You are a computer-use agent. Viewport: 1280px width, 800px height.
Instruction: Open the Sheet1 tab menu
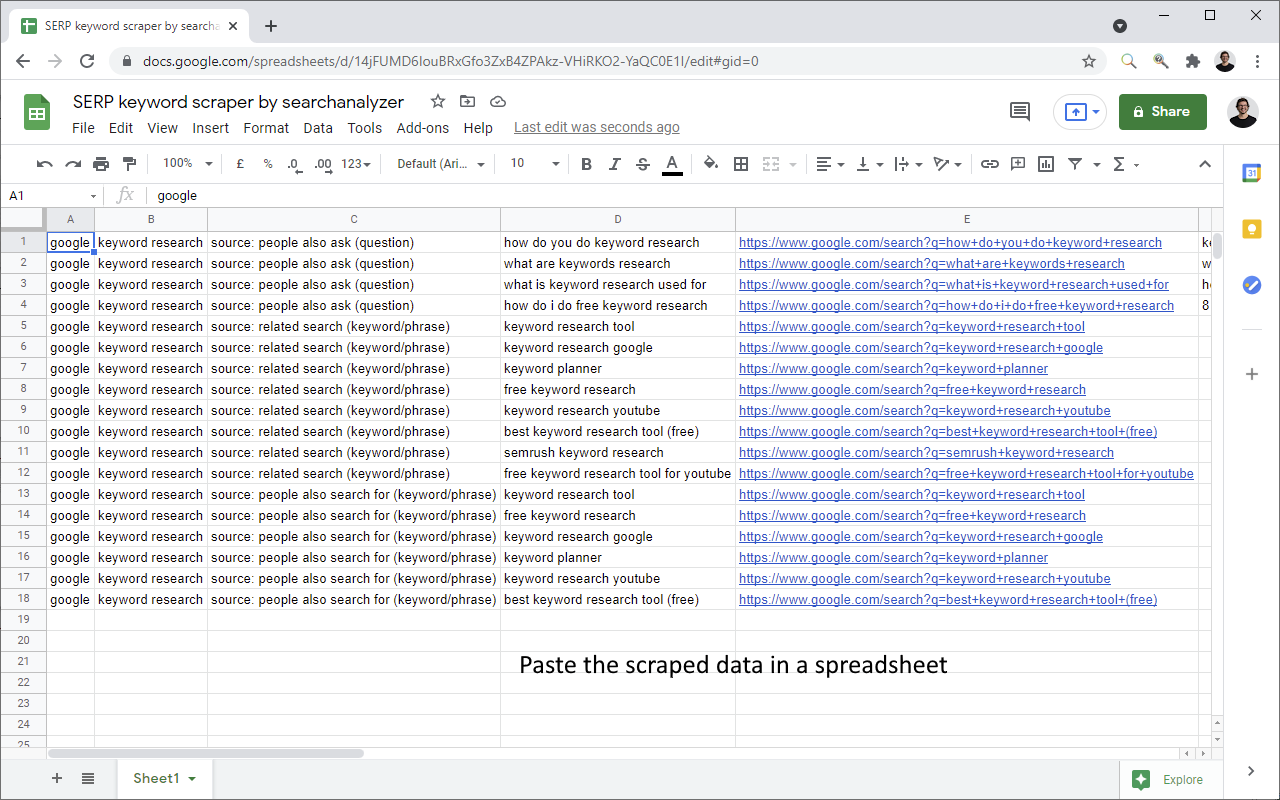point(191,779)
